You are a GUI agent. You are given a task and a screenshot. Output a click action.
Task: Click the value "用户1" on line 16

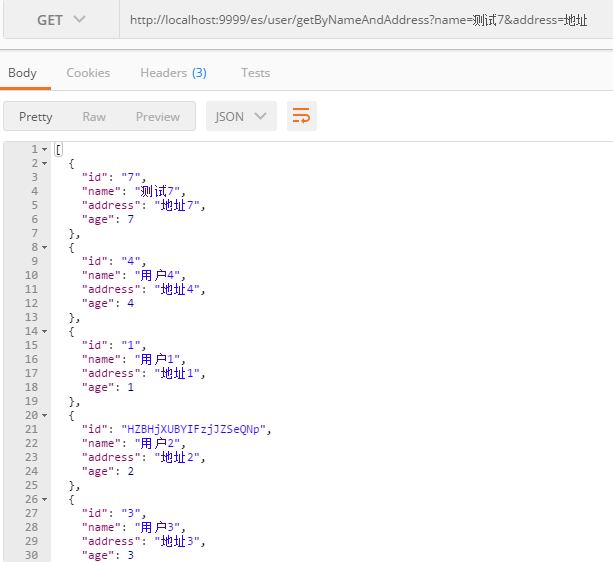(157, 359)
